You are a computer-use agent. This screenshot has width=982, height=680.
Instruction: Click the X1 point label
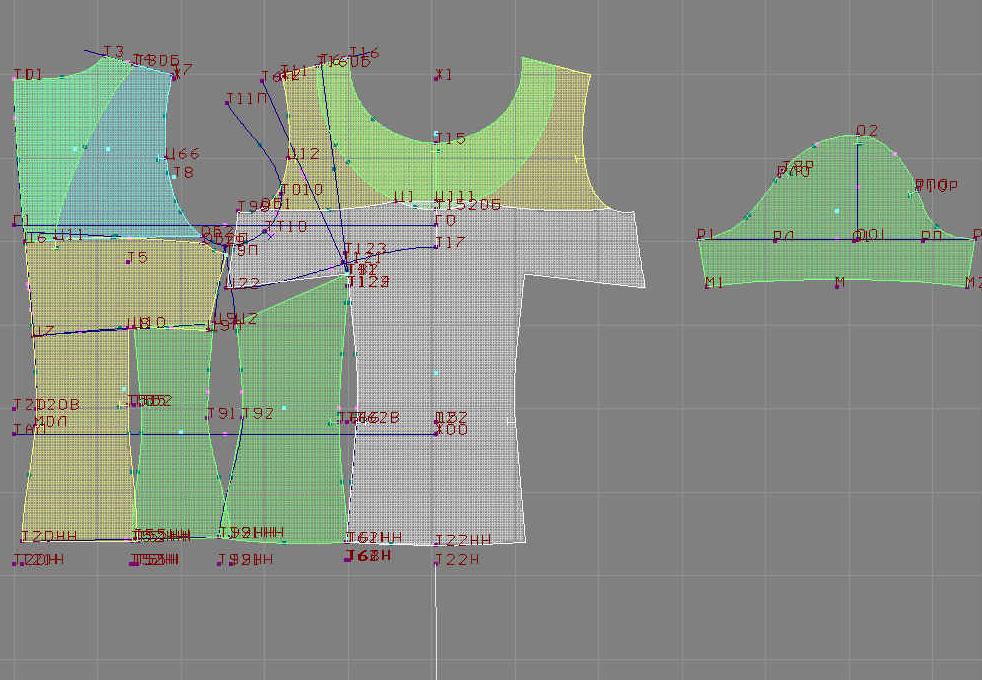click(443, 75)
